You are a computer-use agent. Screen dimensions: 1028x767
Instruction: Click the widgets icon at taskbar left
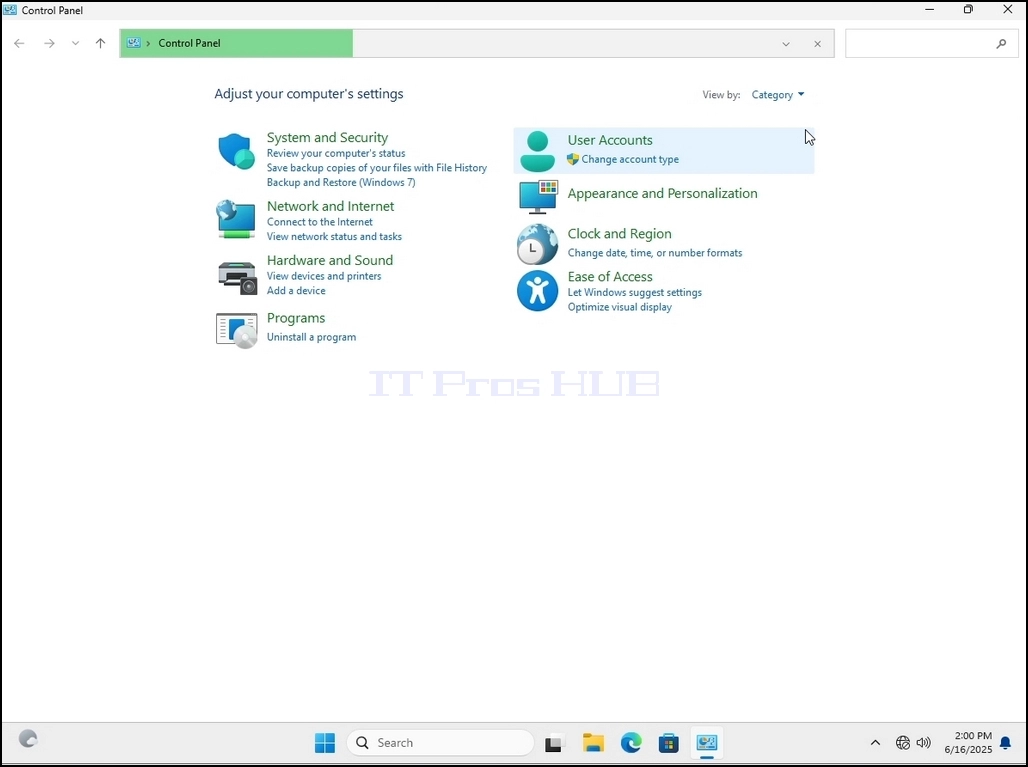[28, 739]
